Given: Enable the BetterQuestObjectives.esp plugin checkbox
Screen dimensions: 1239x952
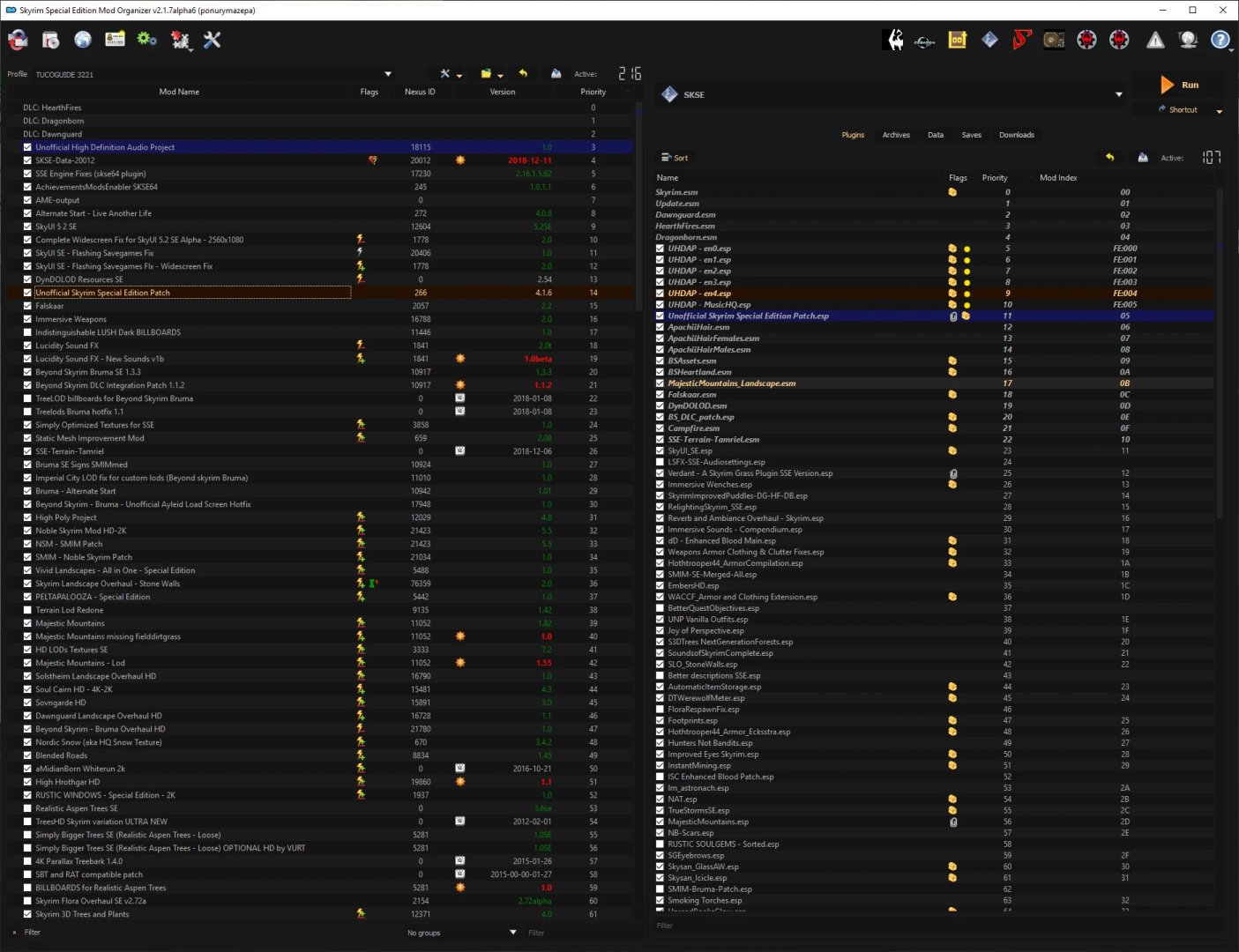Looking at the screenshot, I should pos(660,608).
